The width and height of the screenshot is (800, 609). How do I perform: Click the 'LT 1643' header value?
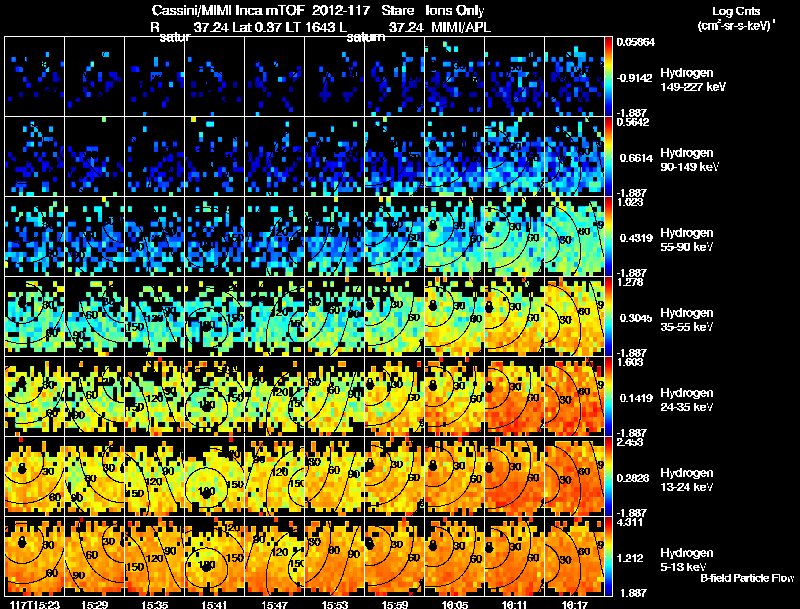(311, 27)
